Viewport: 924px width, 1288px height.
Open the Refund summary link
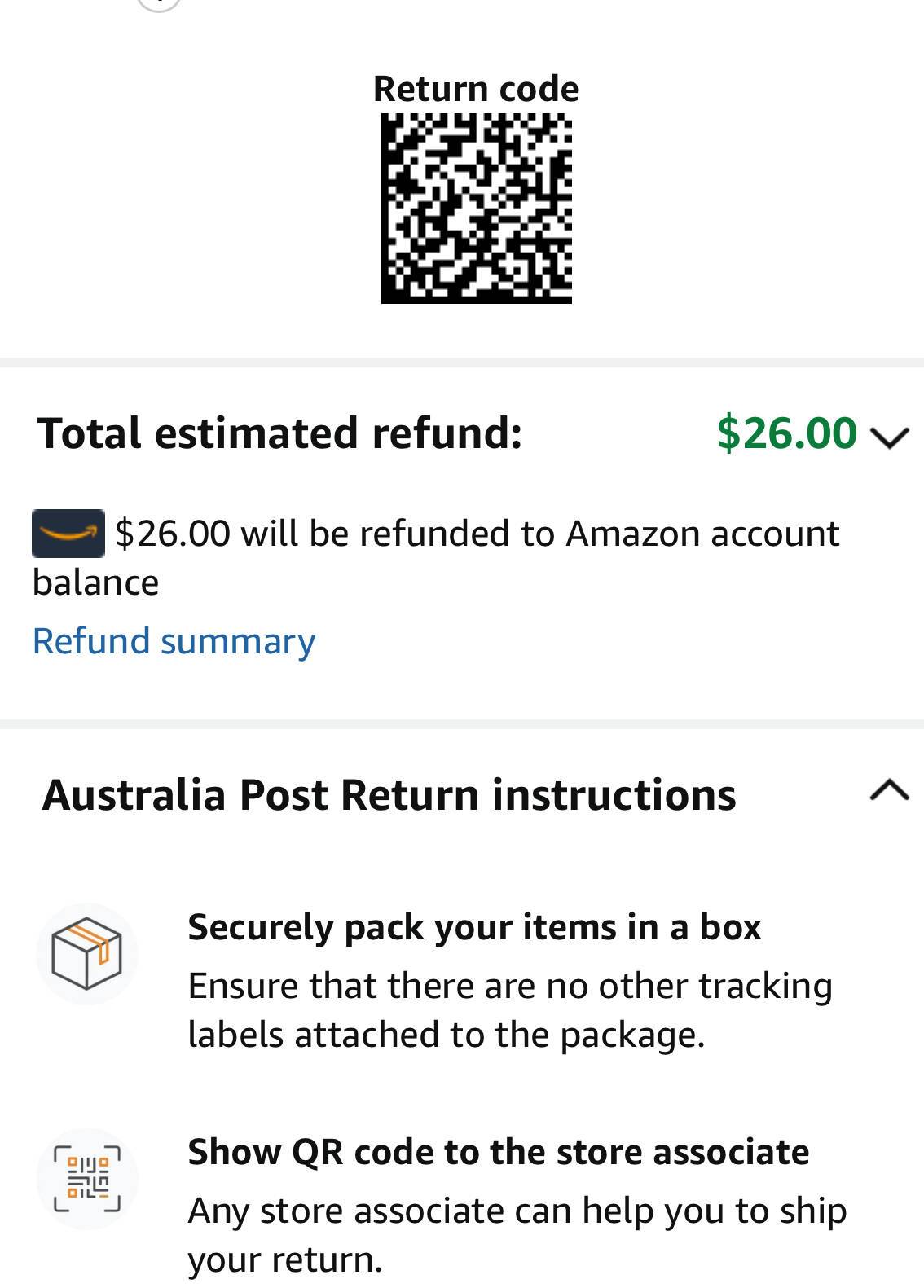[x=174, y=641]
